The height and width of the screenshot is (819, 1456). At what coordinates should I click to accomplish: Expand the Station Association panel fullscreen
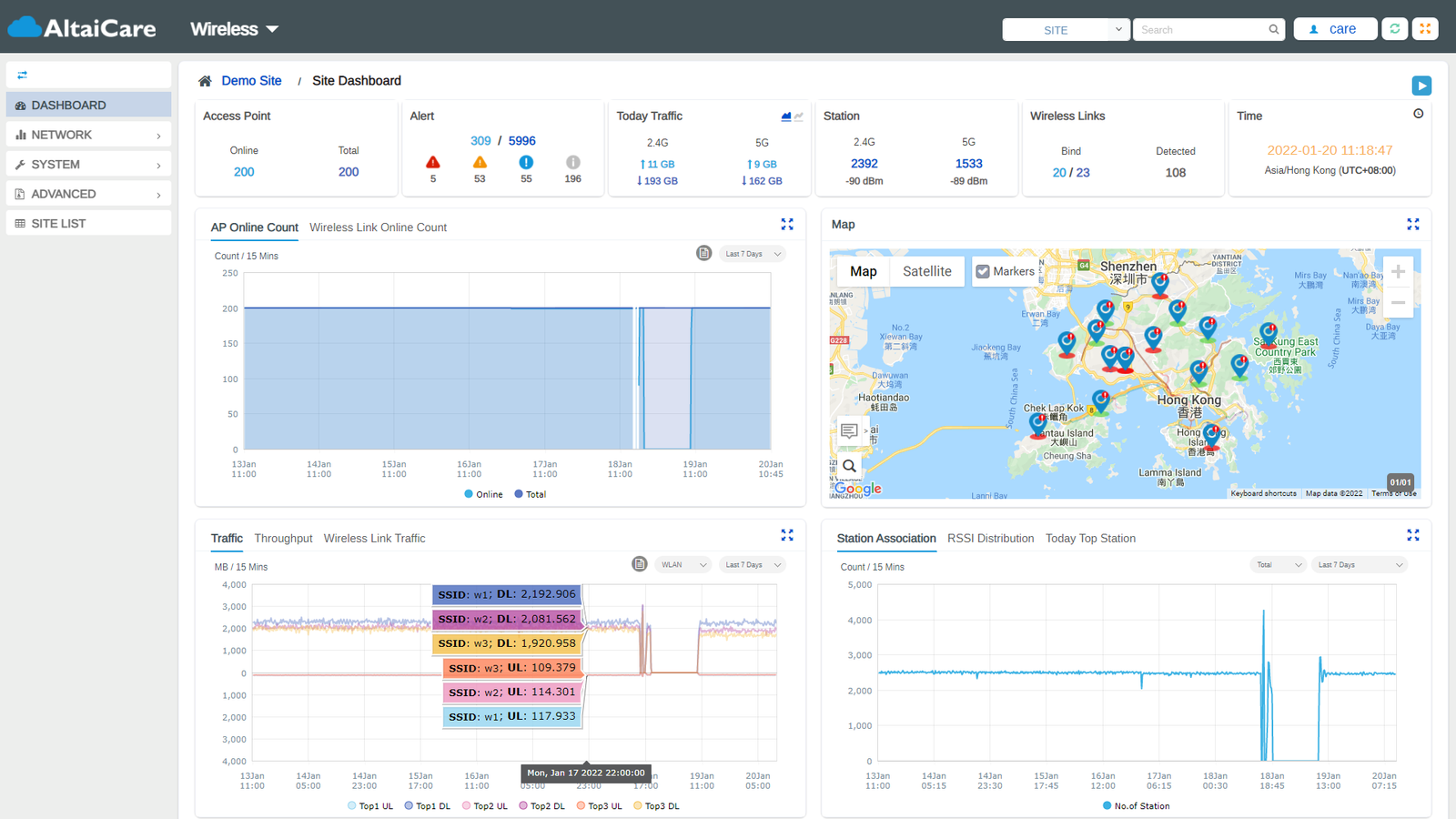pos(1413,535)
